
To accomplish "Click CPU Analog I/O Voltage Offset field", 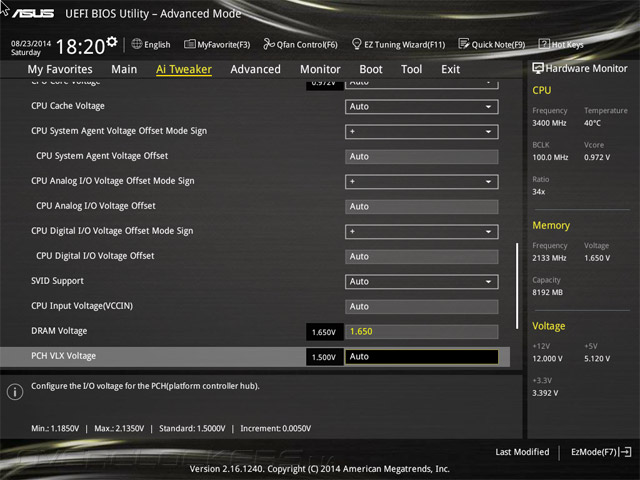I will pyautogui.click(x=422, y=207).
